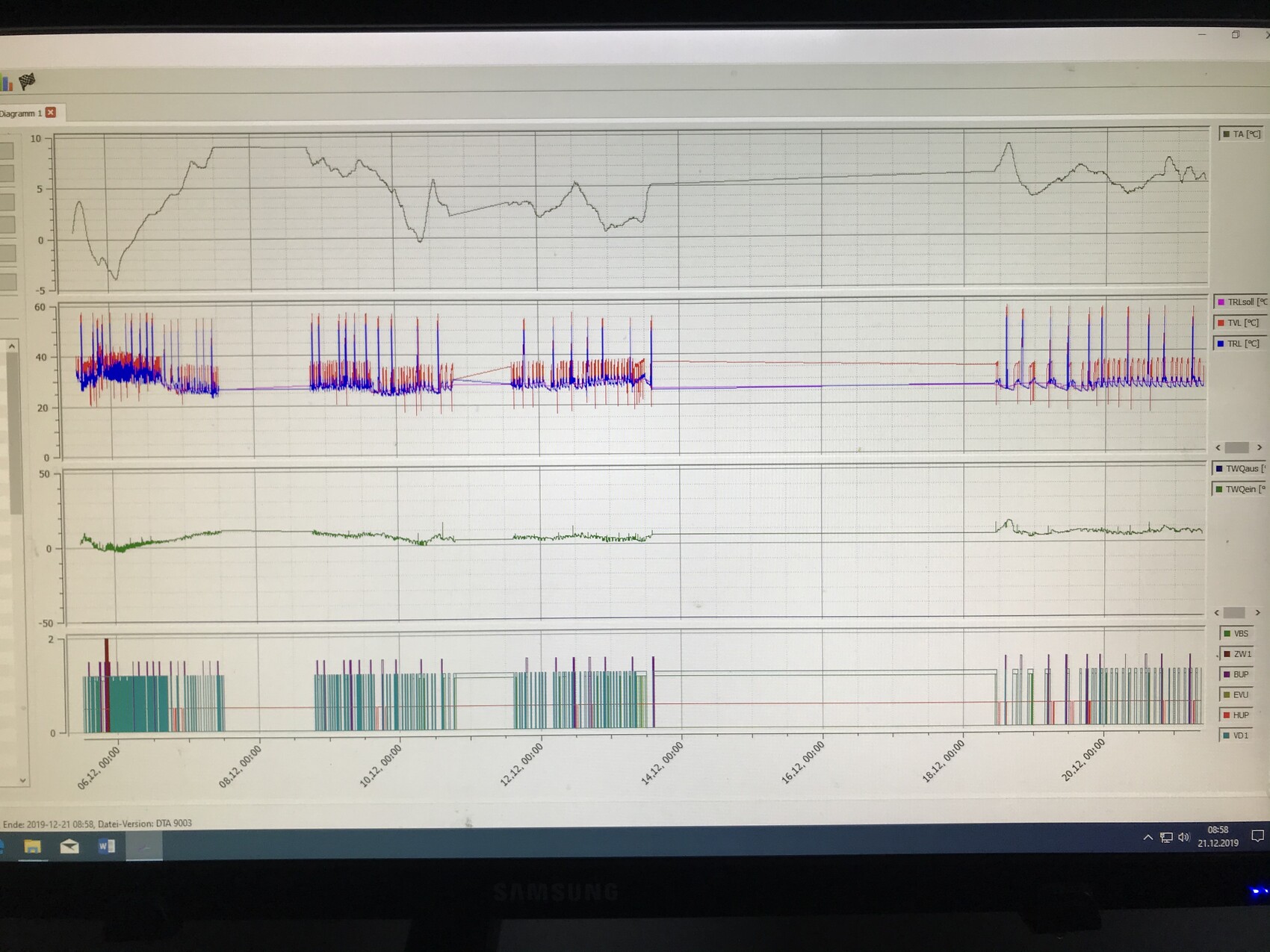The image size is (1270, 952).
Task: Open the volume control in system tray
Action: pyautogui.click(x=1183, y=838)
